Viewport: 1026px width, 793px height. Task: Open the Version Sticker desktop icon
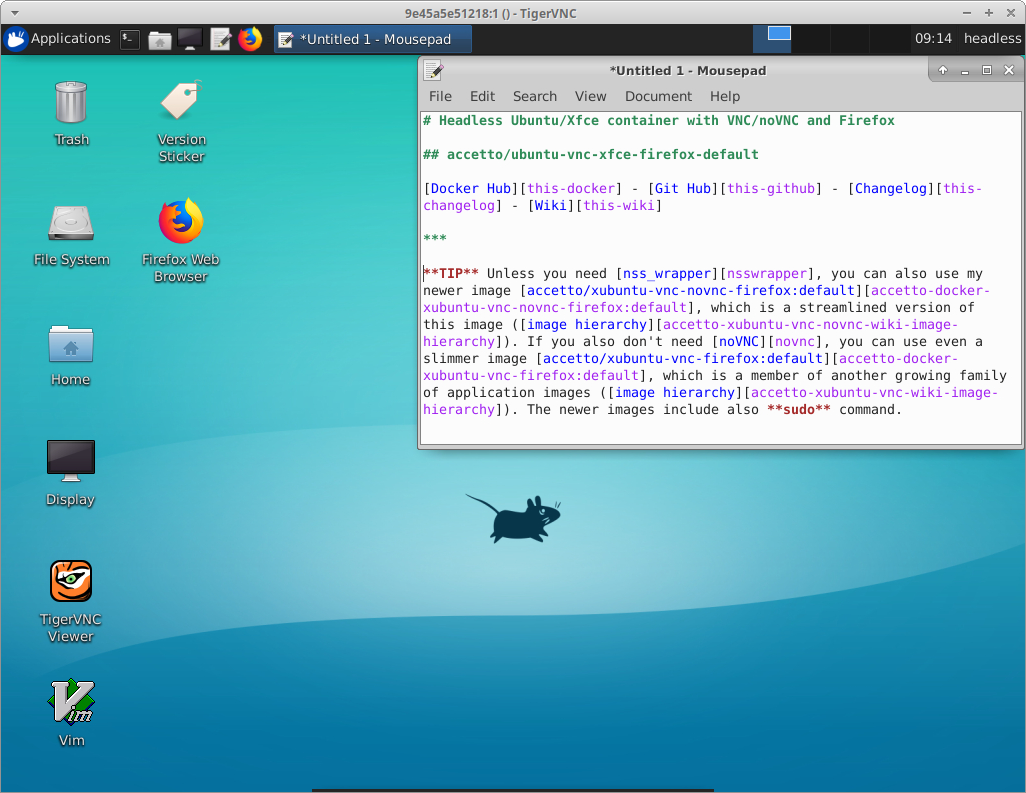point(181,121)
